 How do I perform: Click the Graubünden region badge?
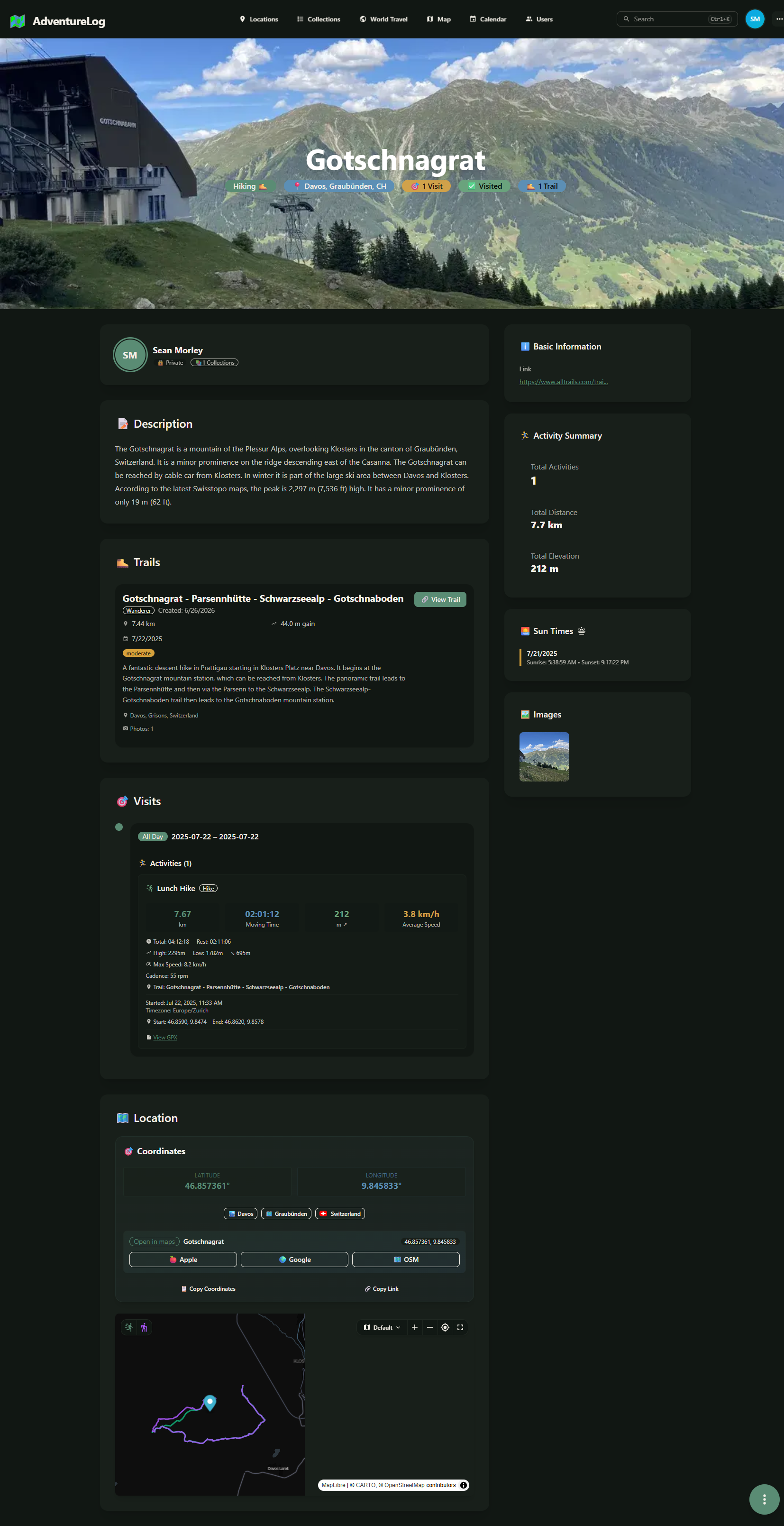[286, 1214]
